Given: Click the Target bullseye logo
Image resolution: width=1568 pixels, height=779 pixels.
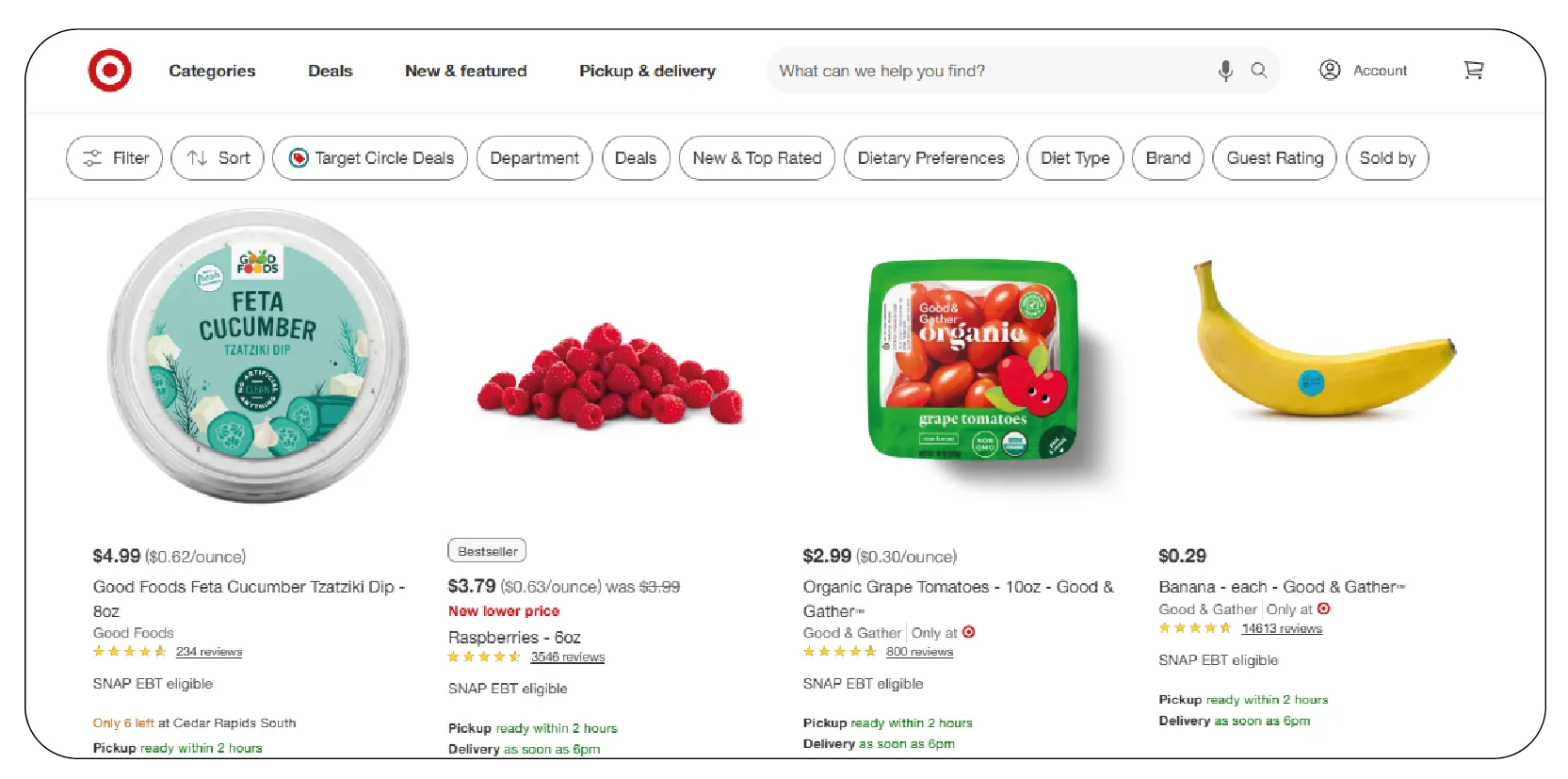Looking at the screenshot, I should point(109,71).
